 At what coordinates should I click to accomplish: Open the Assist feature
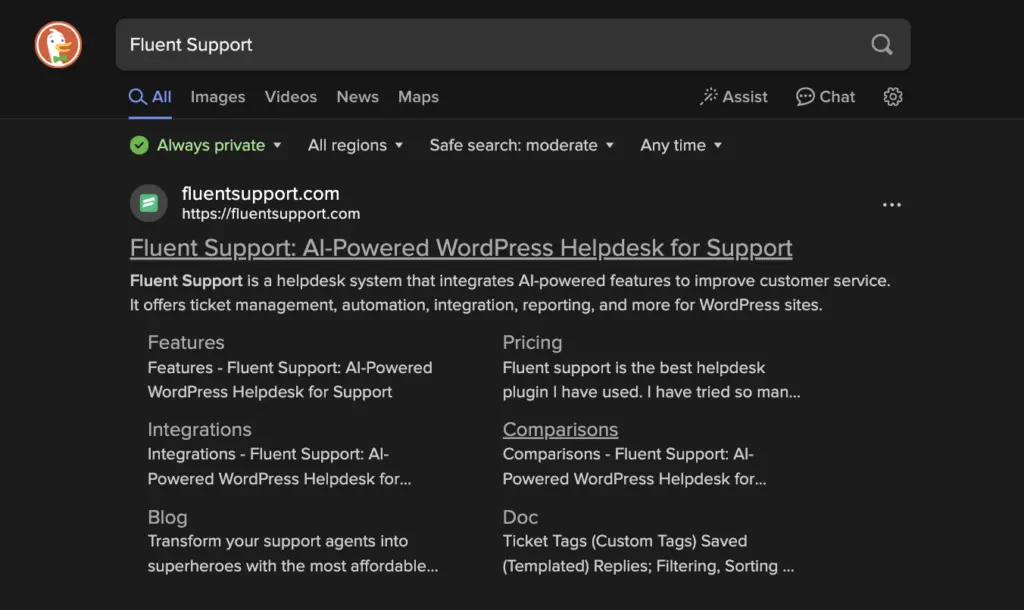point(733,97)
